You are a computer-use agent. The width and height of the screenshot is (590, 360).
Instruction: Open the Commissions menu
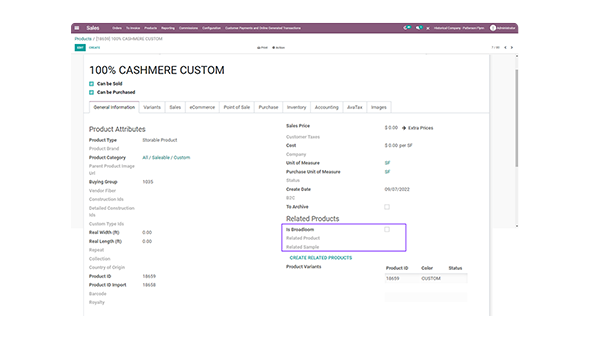pyautogui.click(x=189, y=28)
